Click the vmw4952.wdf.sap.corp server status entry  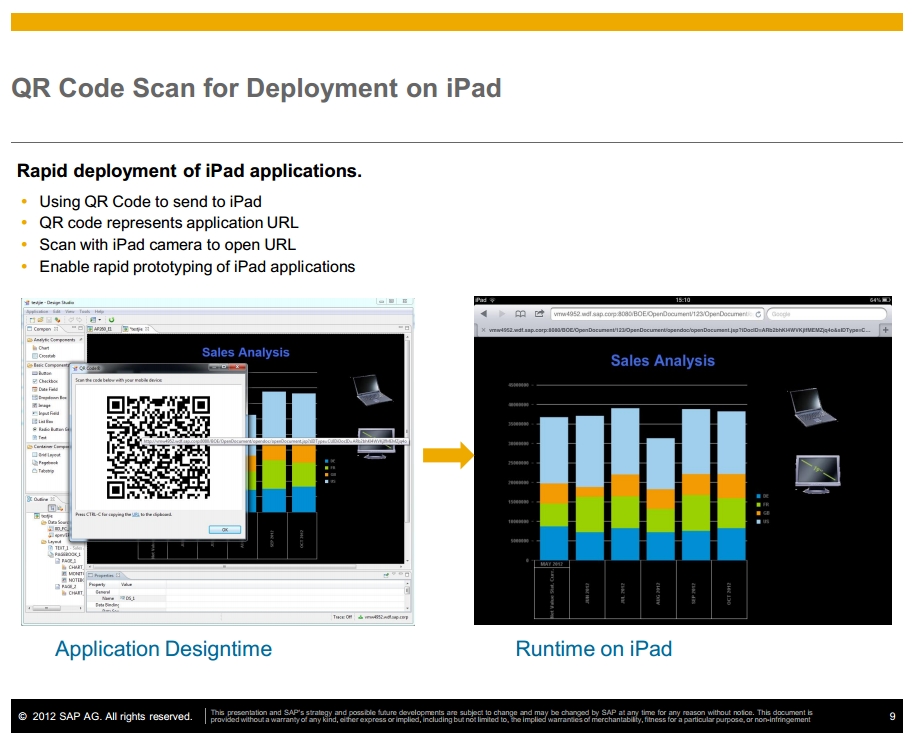(383, 617)
